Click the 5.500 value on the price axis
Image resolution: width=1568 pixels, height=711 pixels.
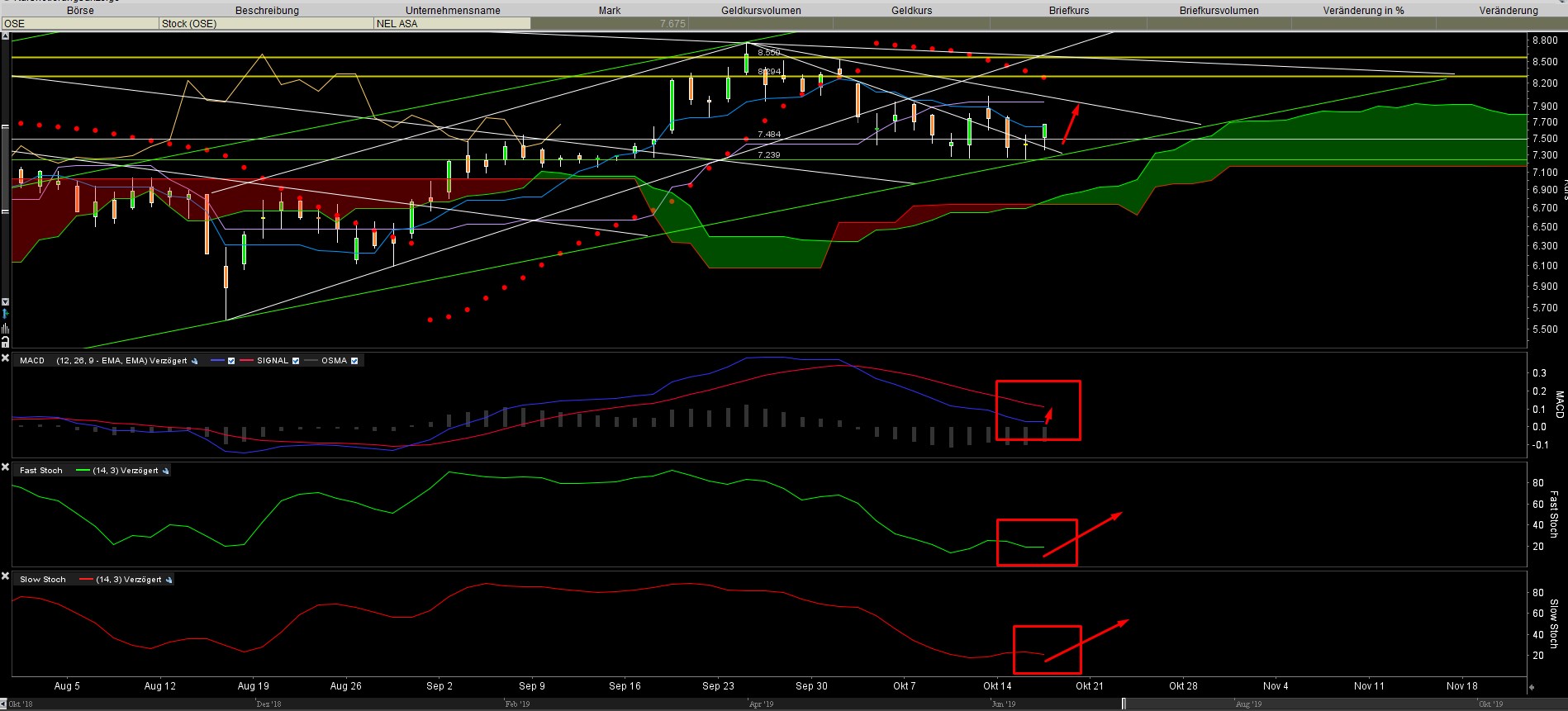[x=1545, y=329]
